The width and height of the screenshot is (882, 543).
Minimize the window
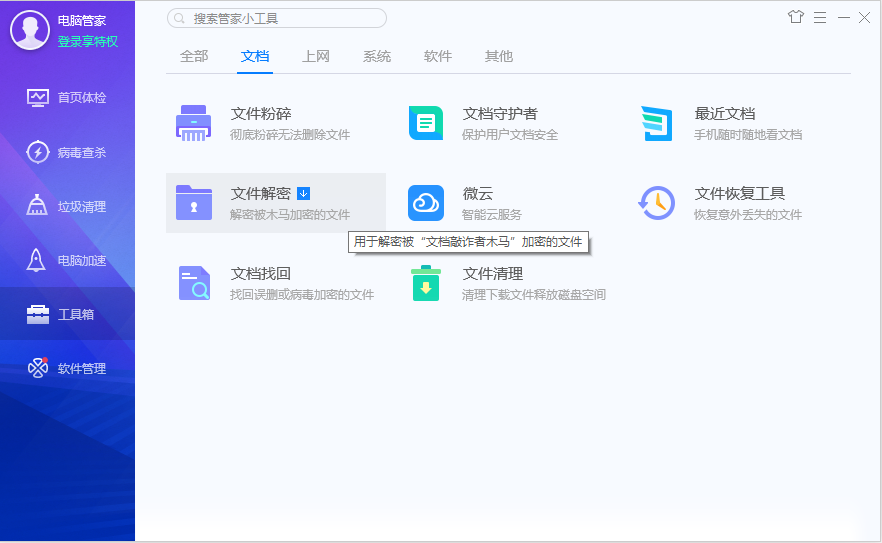[x=844, y=18]
